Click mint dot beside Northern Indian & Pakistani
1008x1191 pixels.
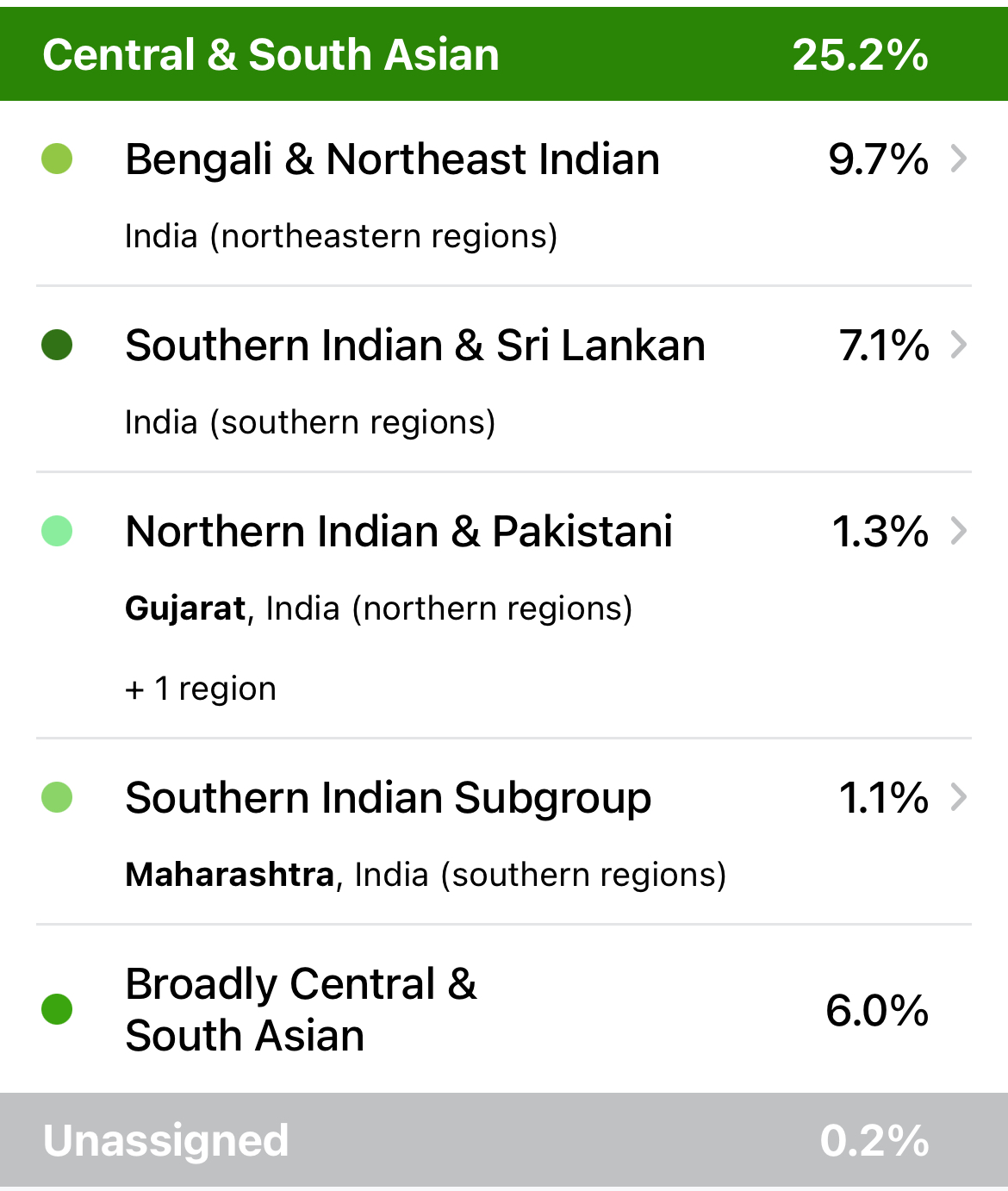coord(57,531)
